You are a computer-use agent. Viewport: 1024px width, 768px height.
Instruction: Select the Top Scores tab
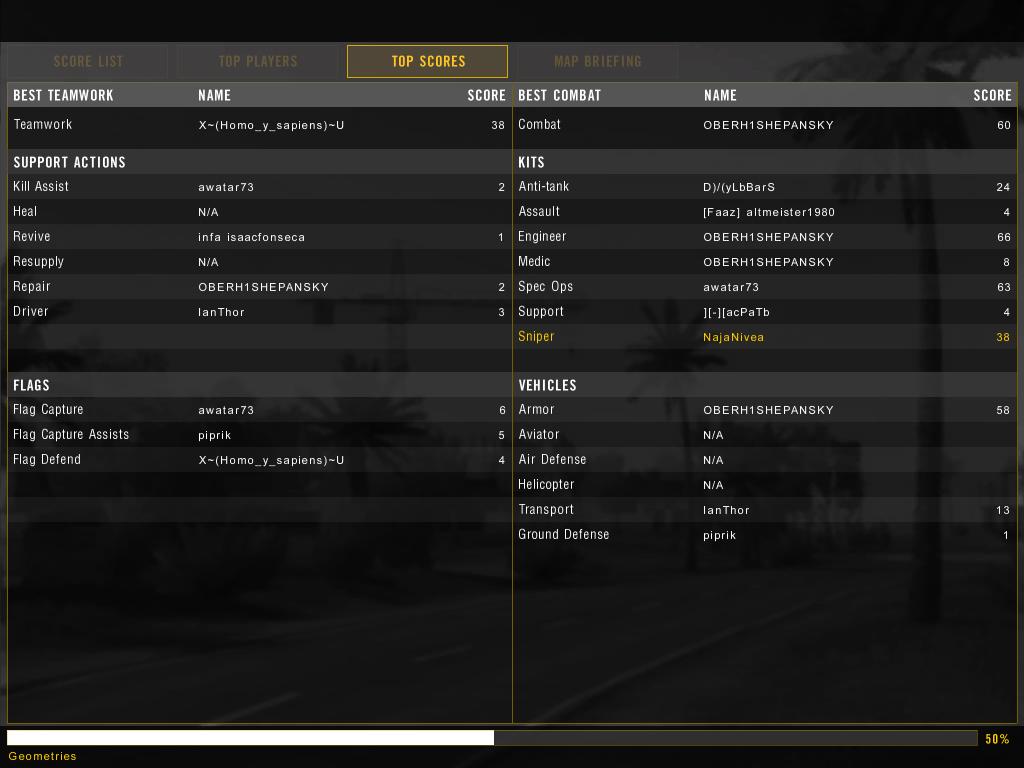tap(428, 61)
